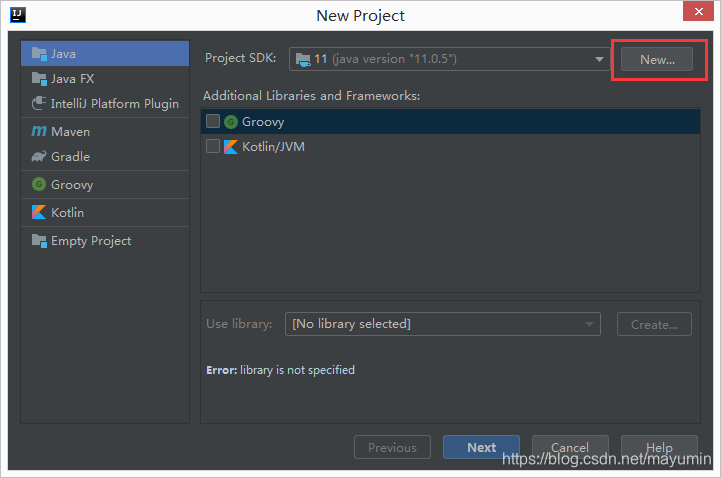Click the Kotlin/JVM icon in frameworks list
The width and height of the screenshot is (721, 478).
(231, 147)
